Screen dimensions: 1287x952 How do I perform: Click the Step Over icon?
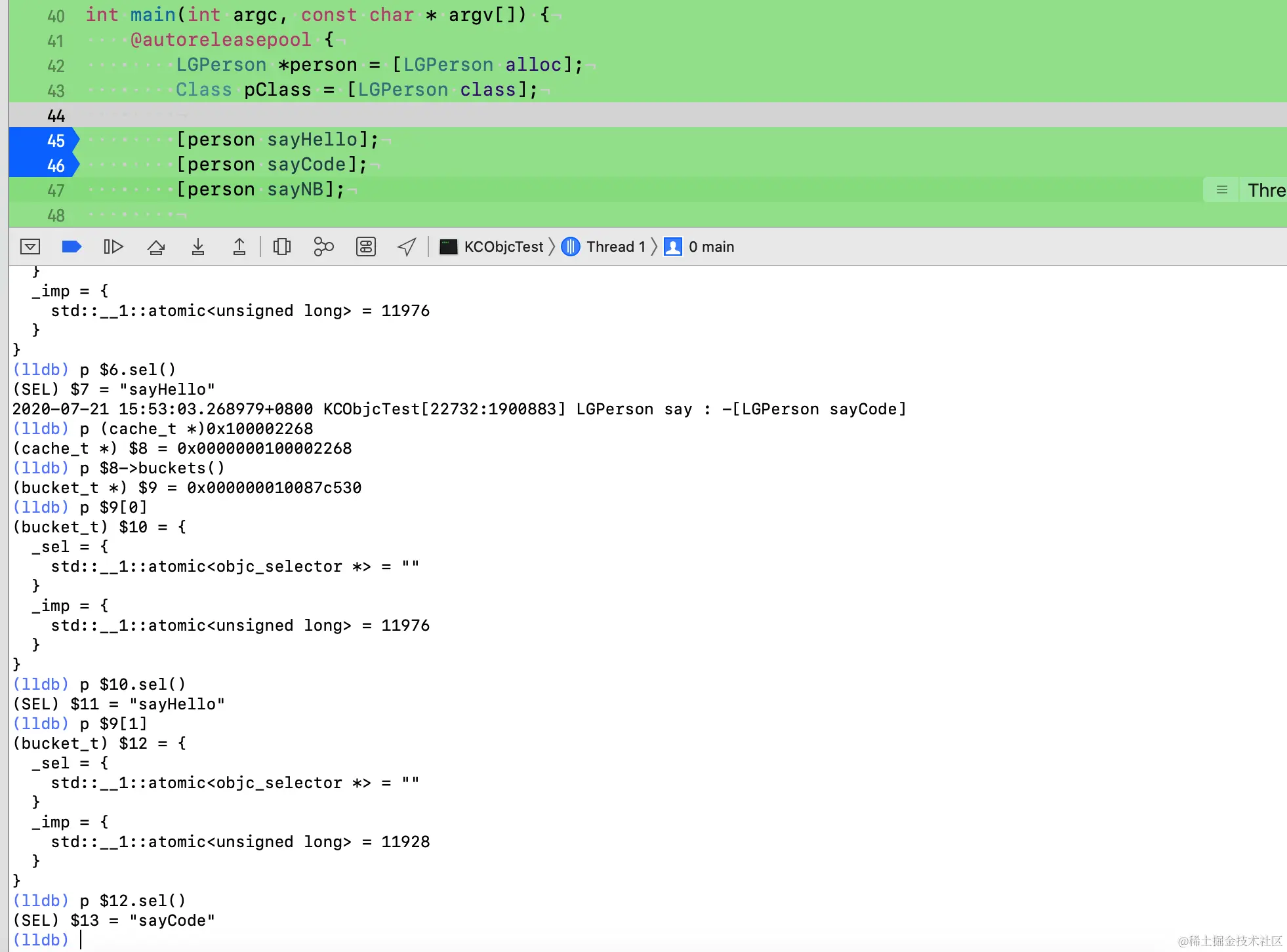[156, 247]
